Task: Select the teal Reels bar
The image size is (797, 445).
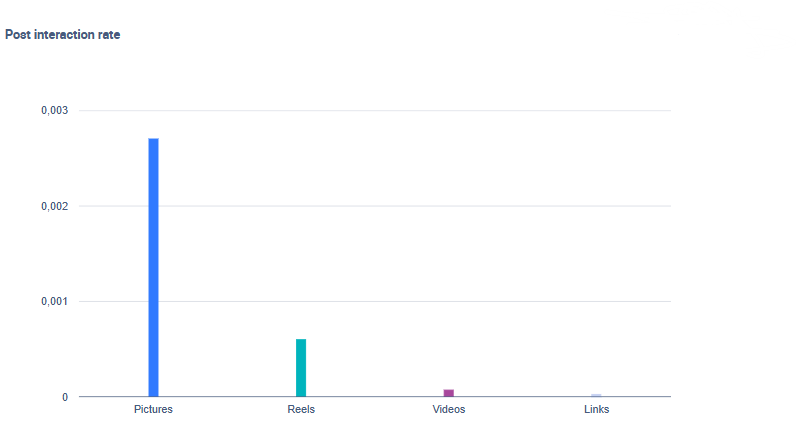Action: click(301, 368)
